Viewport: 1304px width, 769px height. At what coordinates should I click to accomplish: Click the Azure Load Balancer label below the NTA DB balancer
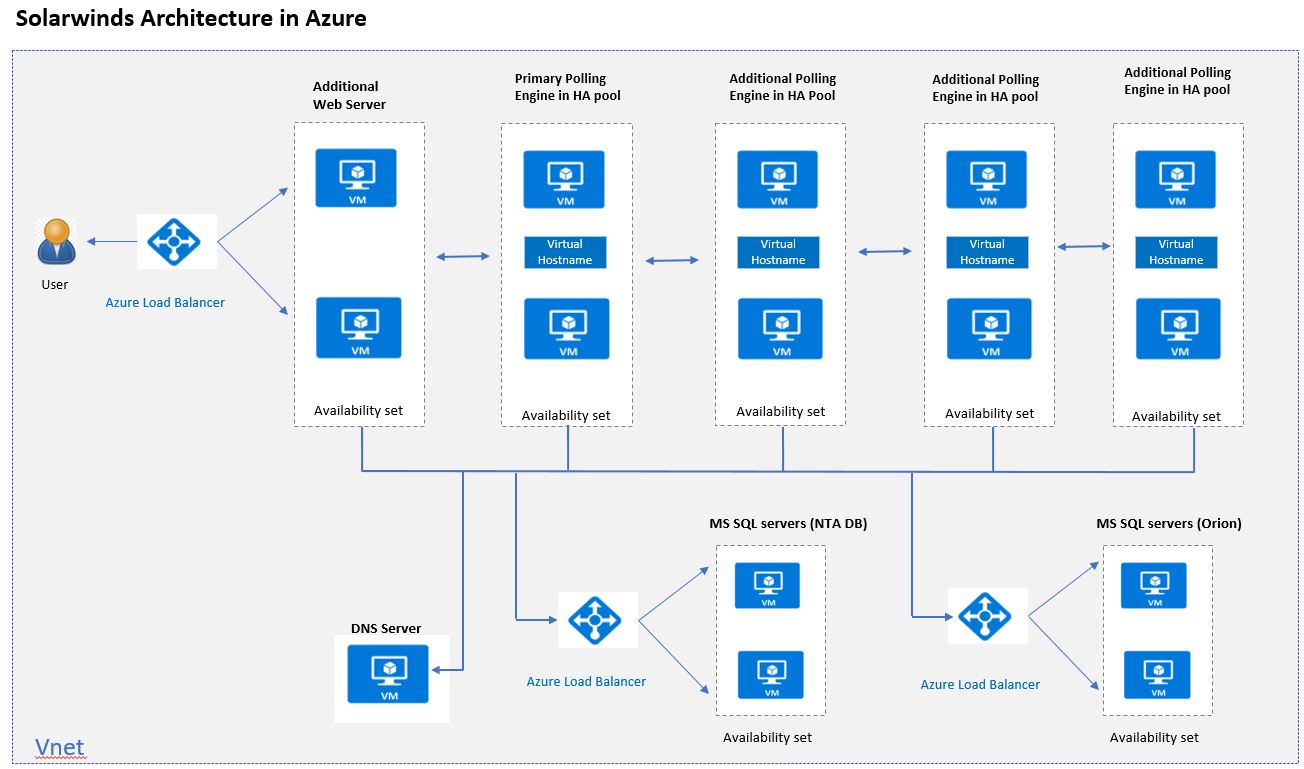[x=586, y=681]
